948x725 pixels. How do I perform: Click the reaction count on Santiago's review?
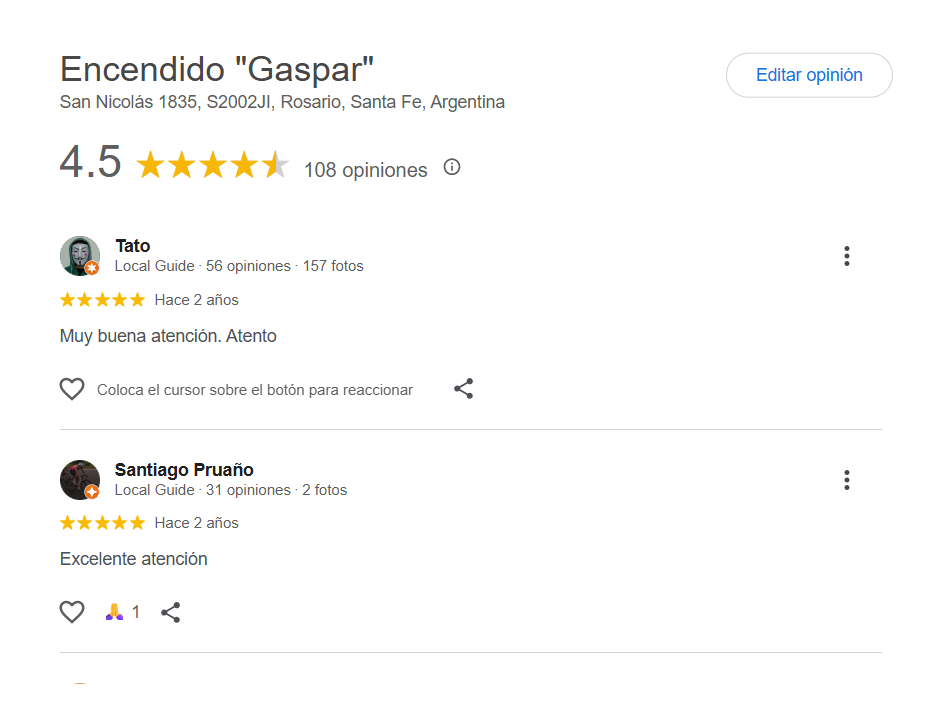[x=136, y=612]
